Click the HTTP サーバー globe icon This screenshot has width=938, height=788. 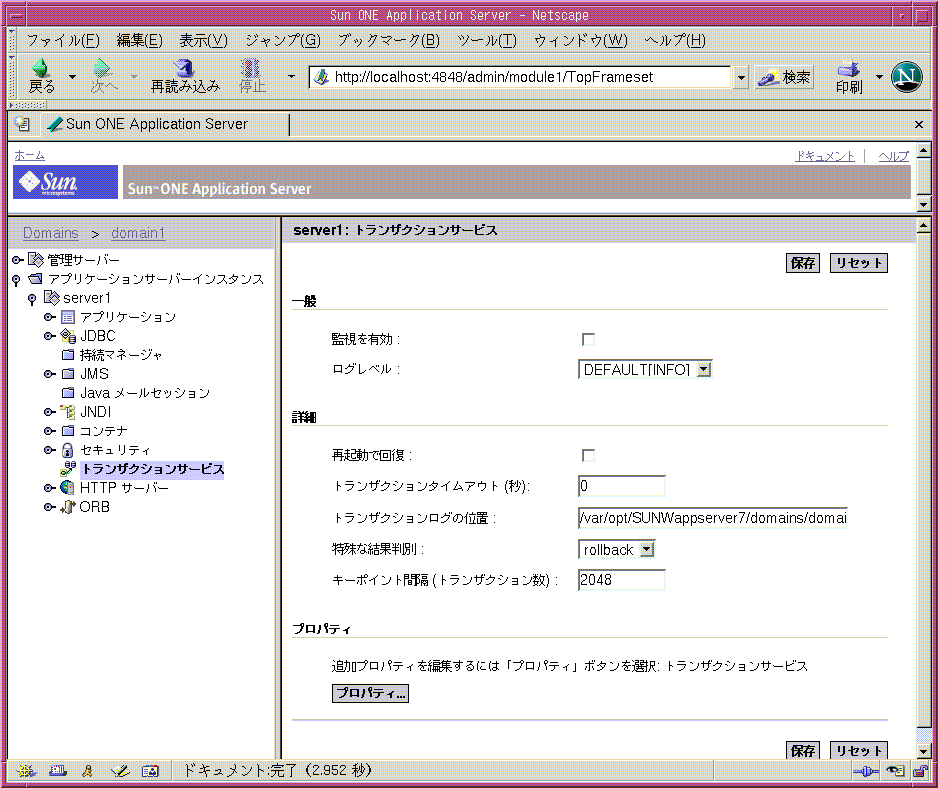point(68,488)
